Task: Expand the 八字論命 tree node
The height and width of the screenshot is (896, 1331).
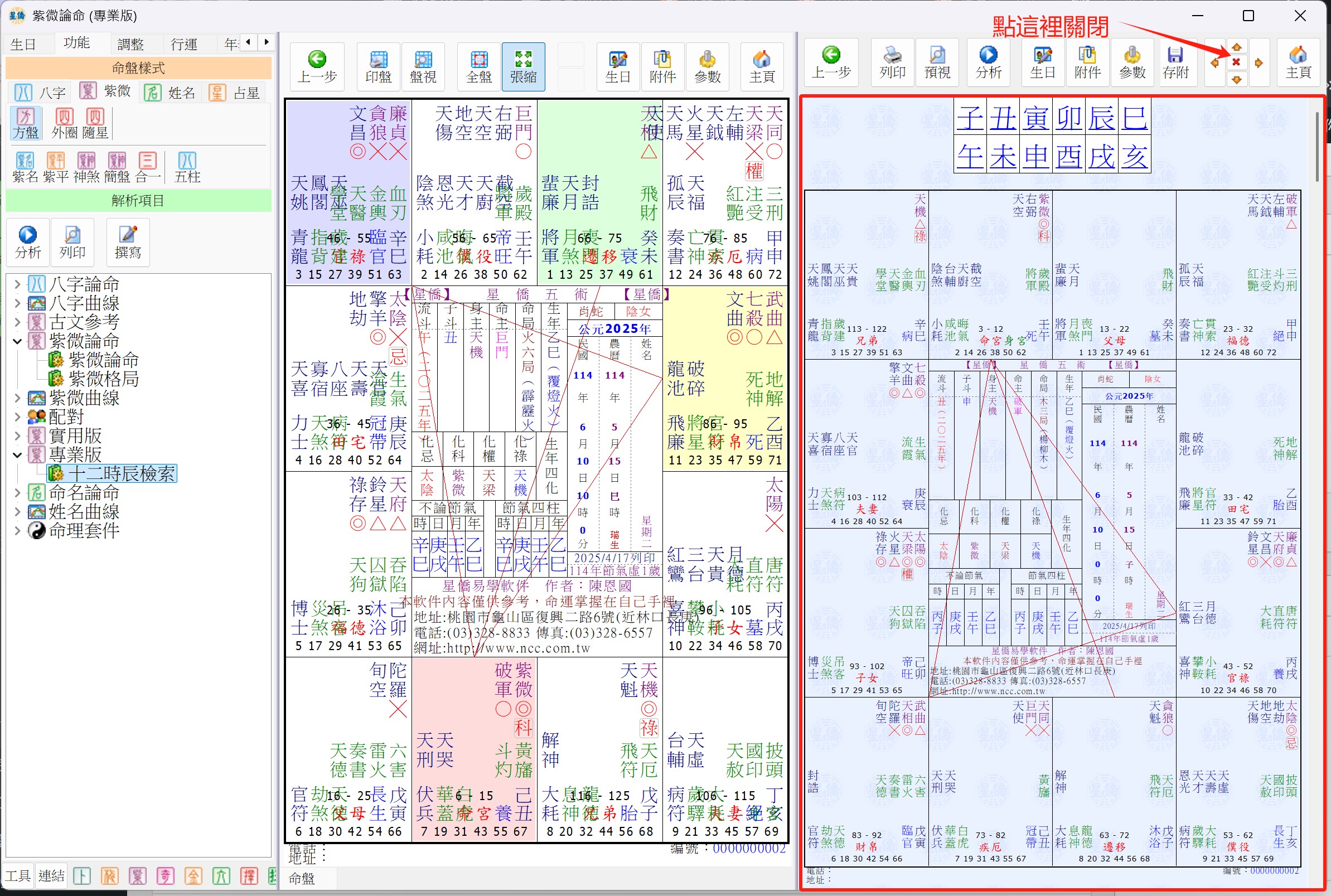Action: point(17,284)
